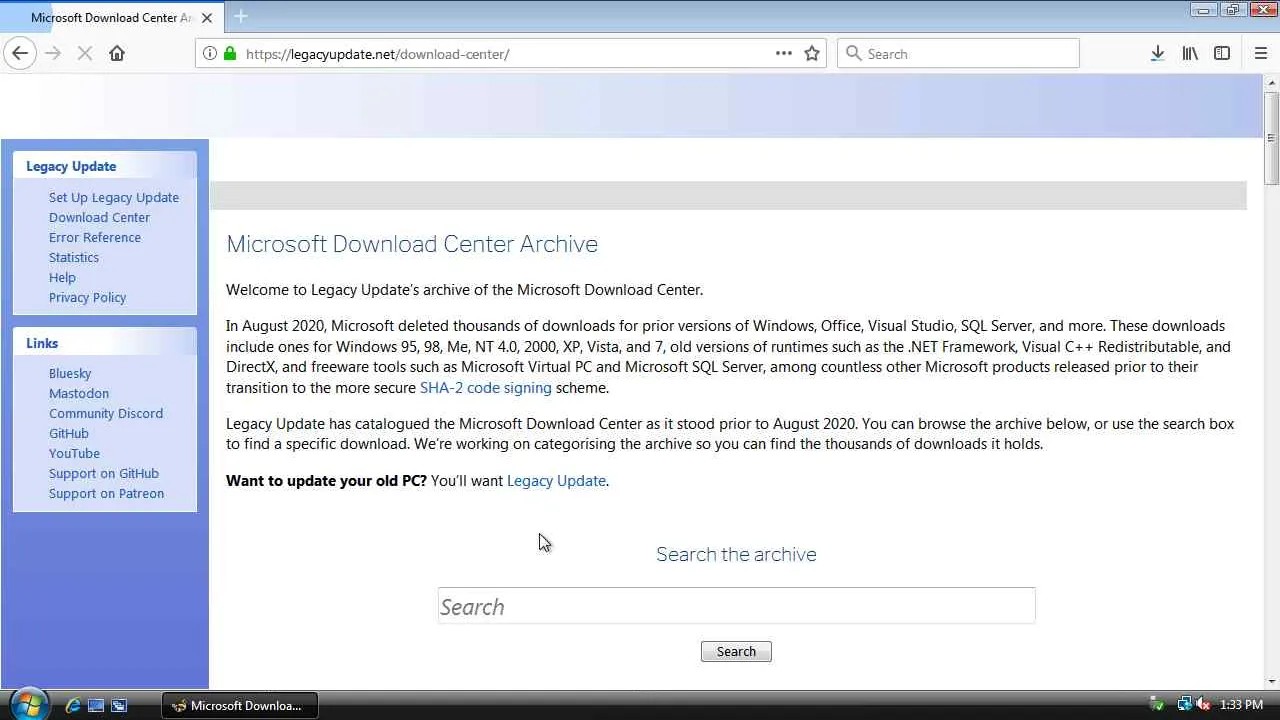Open Support on Patreon link
Image resolution: width=1280 pixels, height=720 pixels.
pos(106,493)
